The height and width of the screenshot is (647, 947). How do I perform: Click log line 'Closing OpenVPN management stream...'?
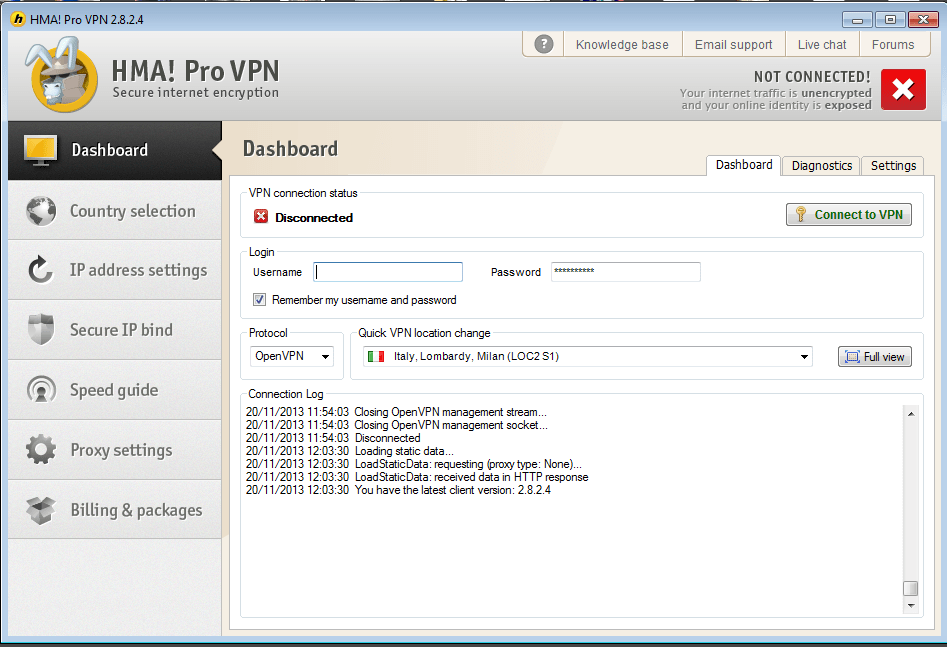tap(396, 411)
